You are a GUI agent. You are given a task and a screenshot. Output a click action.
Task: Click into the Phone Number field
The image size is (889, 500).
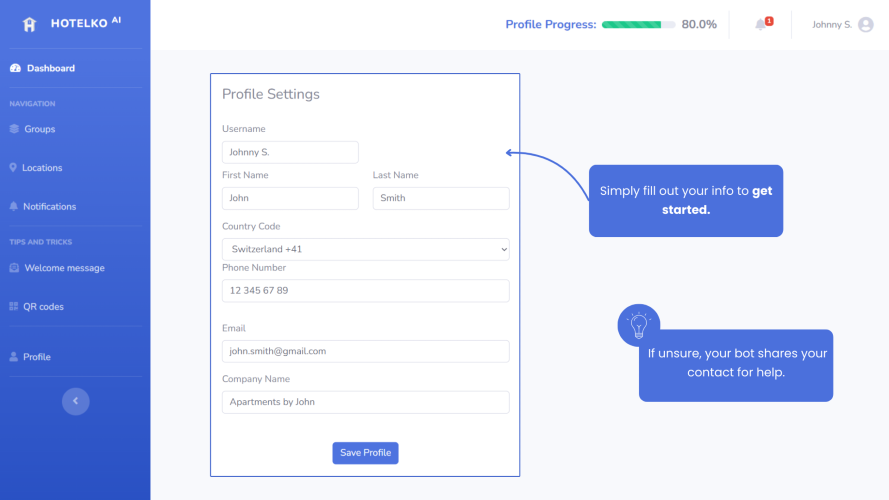[366, 291]
